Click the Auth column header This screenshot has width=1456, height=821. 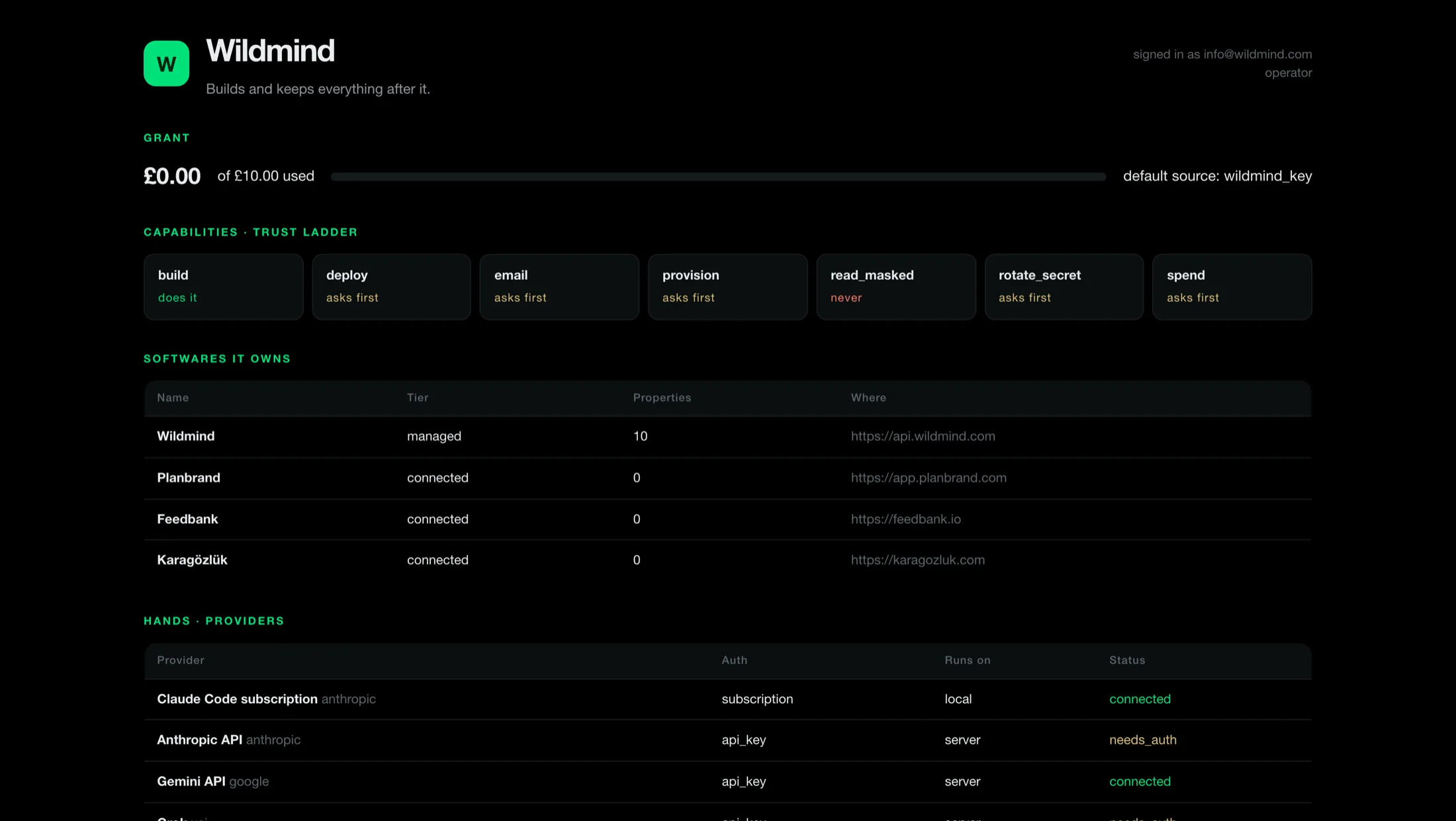point(734,660)
